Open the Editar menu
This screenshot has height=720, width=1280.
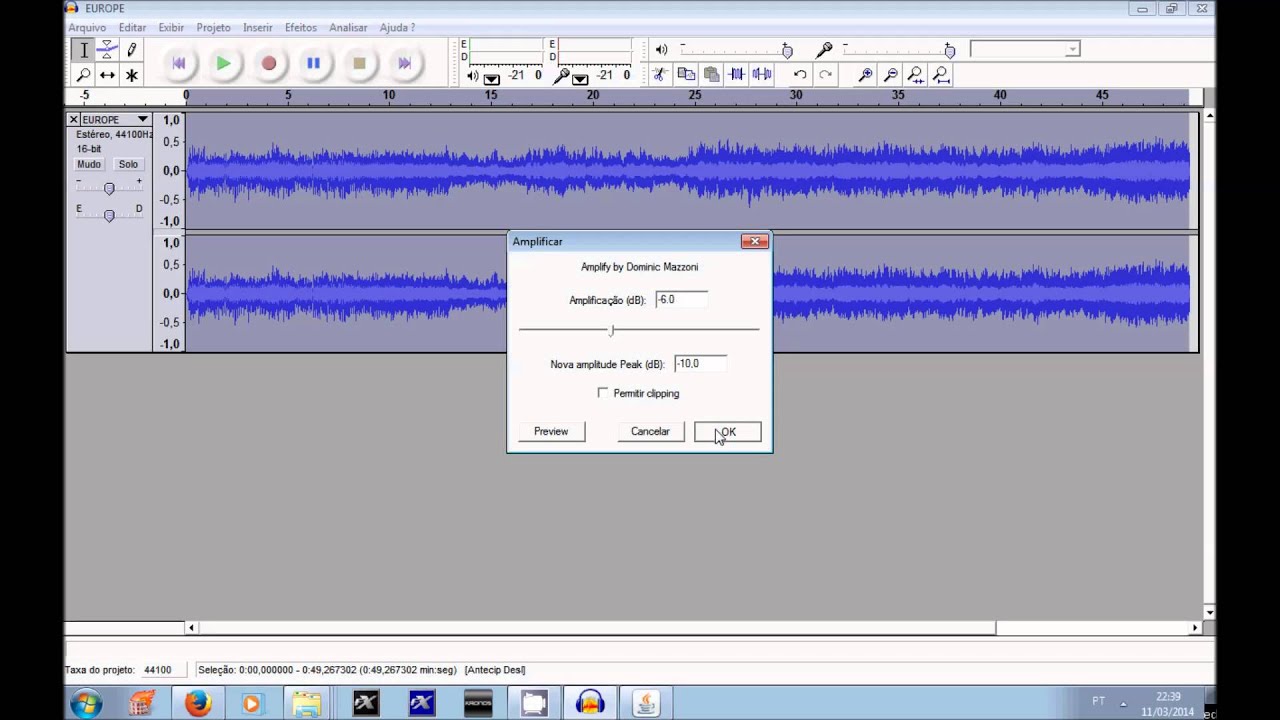point(132,28)
